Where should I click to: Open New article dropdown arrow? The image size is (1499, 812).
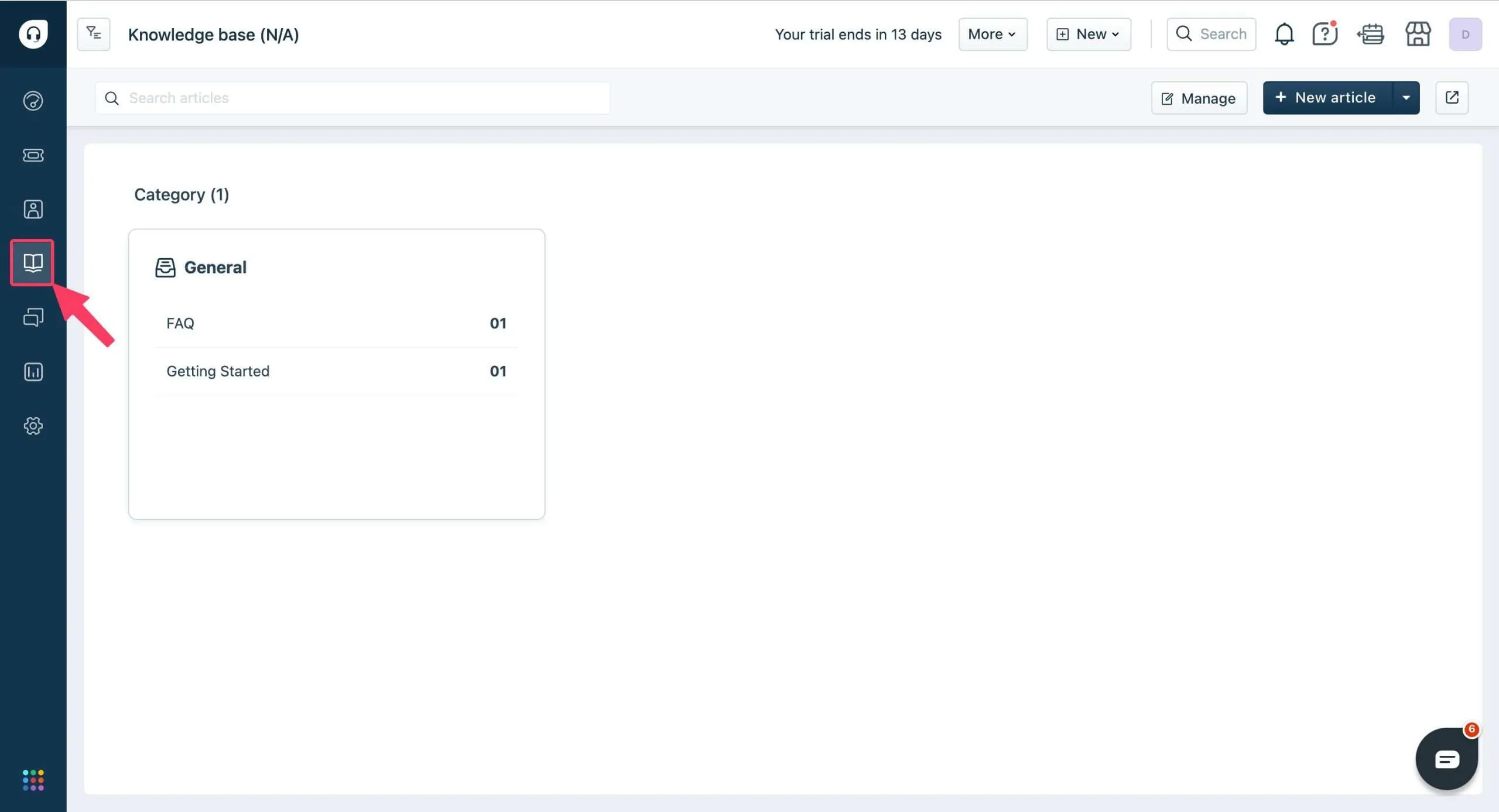click(x=1406, y=98)
